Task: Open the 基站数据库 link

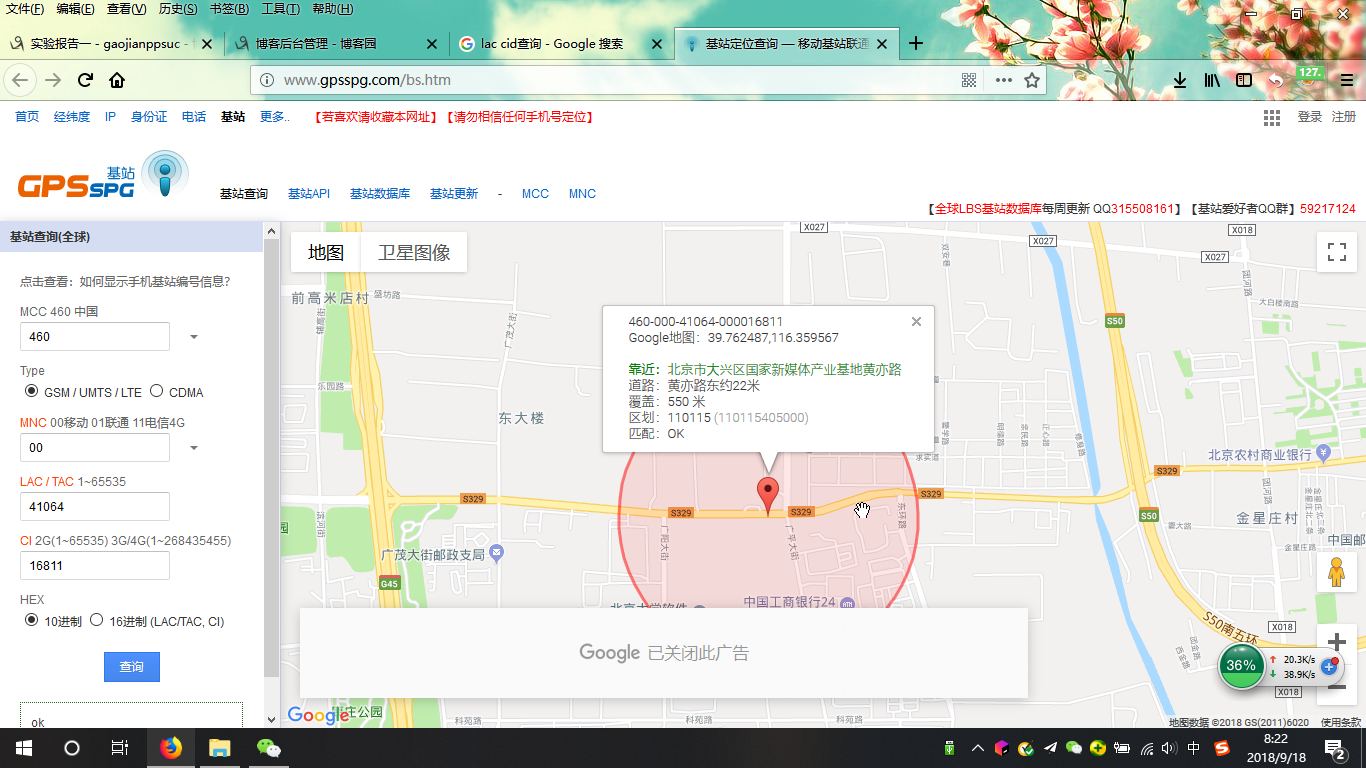Action: tap(380, 194)
